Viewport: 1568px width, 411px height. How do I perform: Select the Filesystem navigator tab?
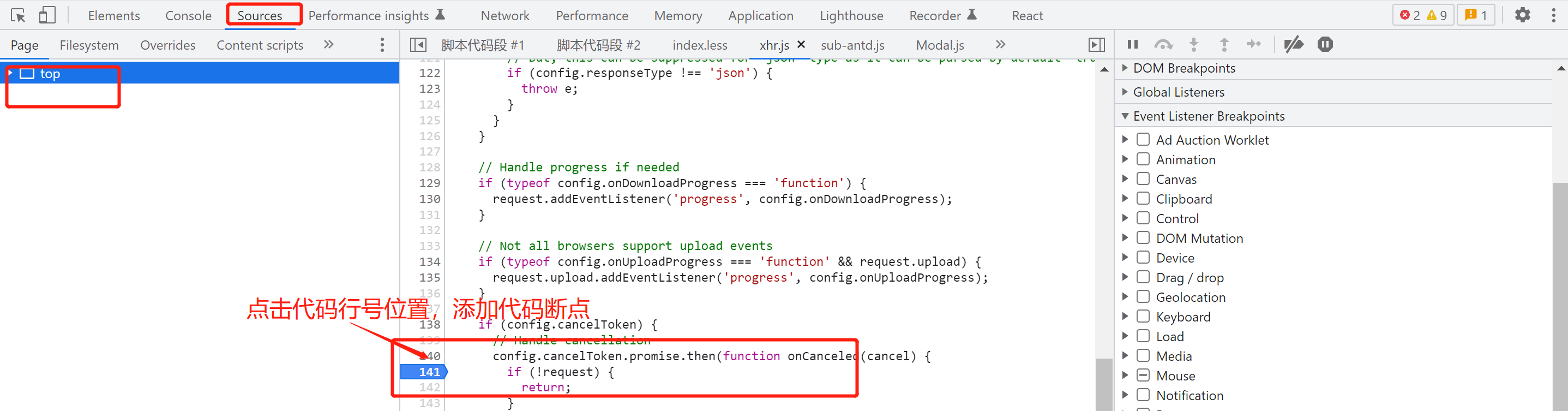[x=89, y=45]
